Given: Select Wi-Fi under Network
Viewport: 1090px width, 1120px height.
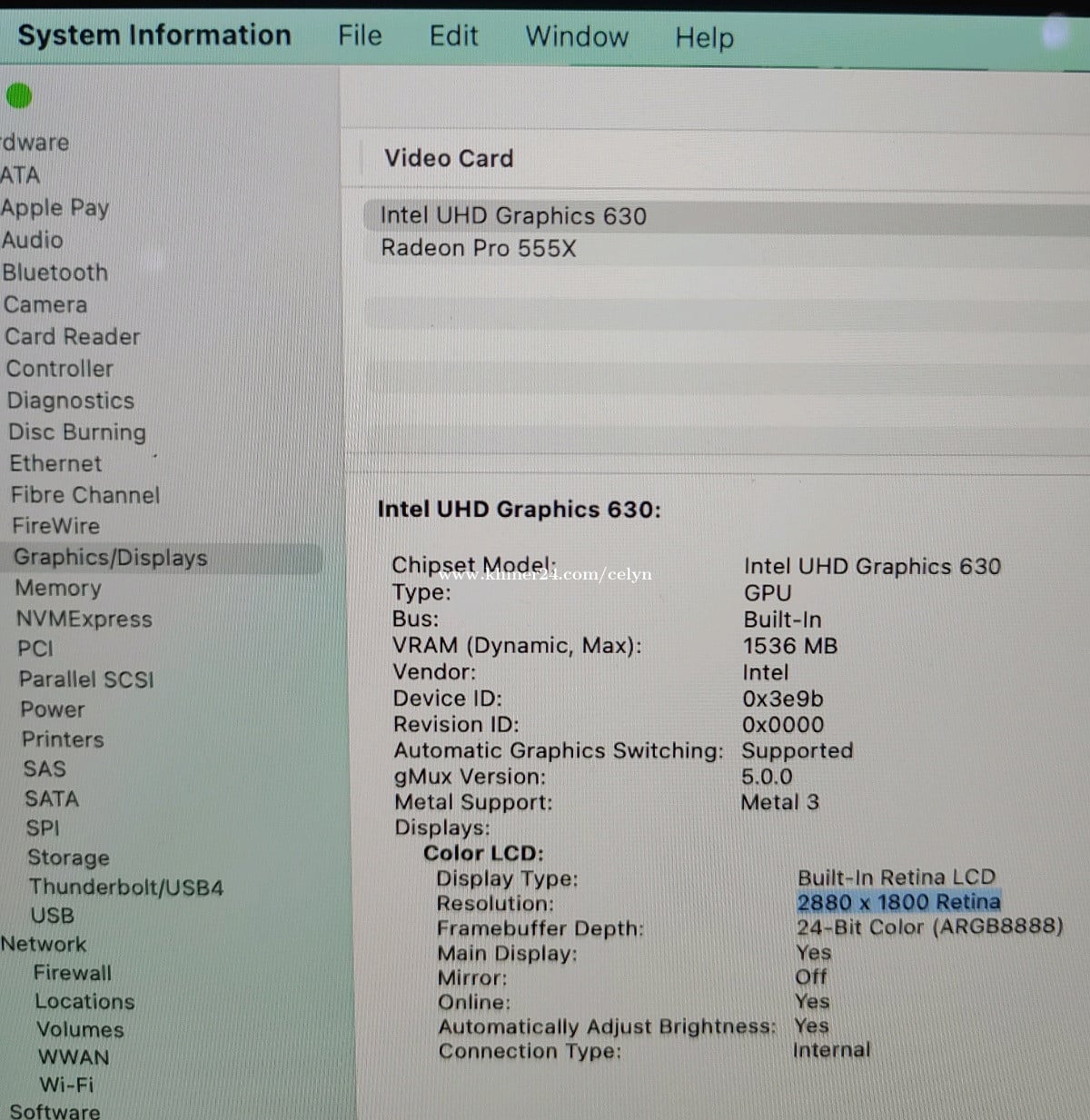Looking at the screenshot, I should pyautogui.click(x=65, y=1085).
